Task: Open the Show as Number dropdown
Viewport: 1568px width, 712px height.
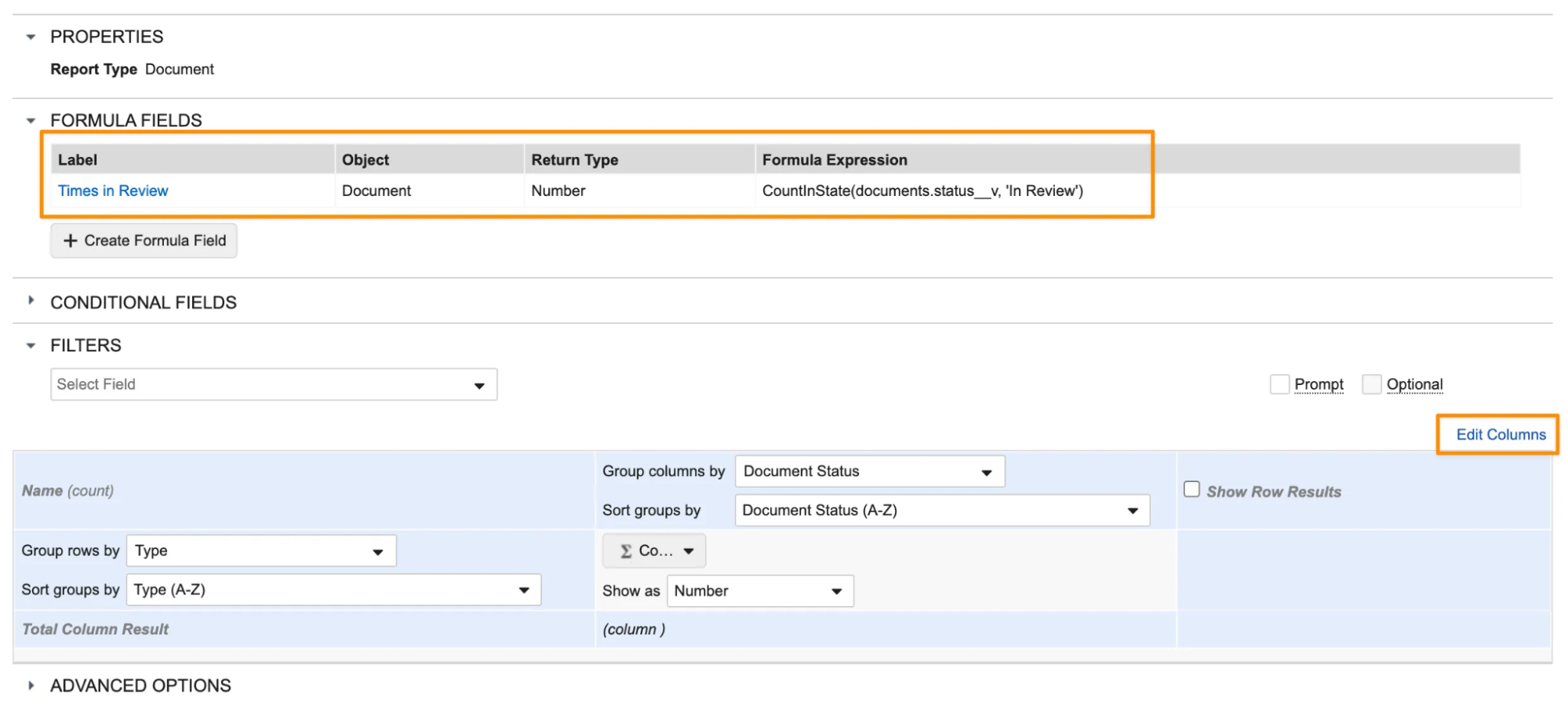Action: (759, 591)
